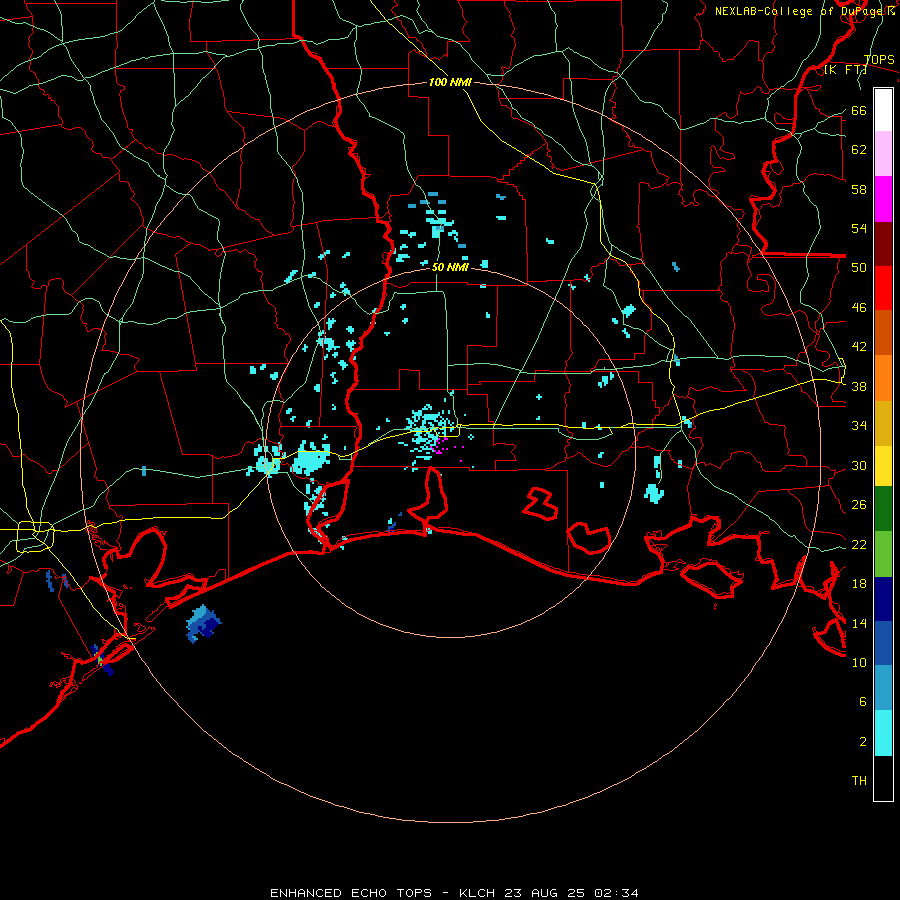This screenshot has height=900, width=900.
Task: Click the white 66 kft color swatch
Action: coord(883,110)
